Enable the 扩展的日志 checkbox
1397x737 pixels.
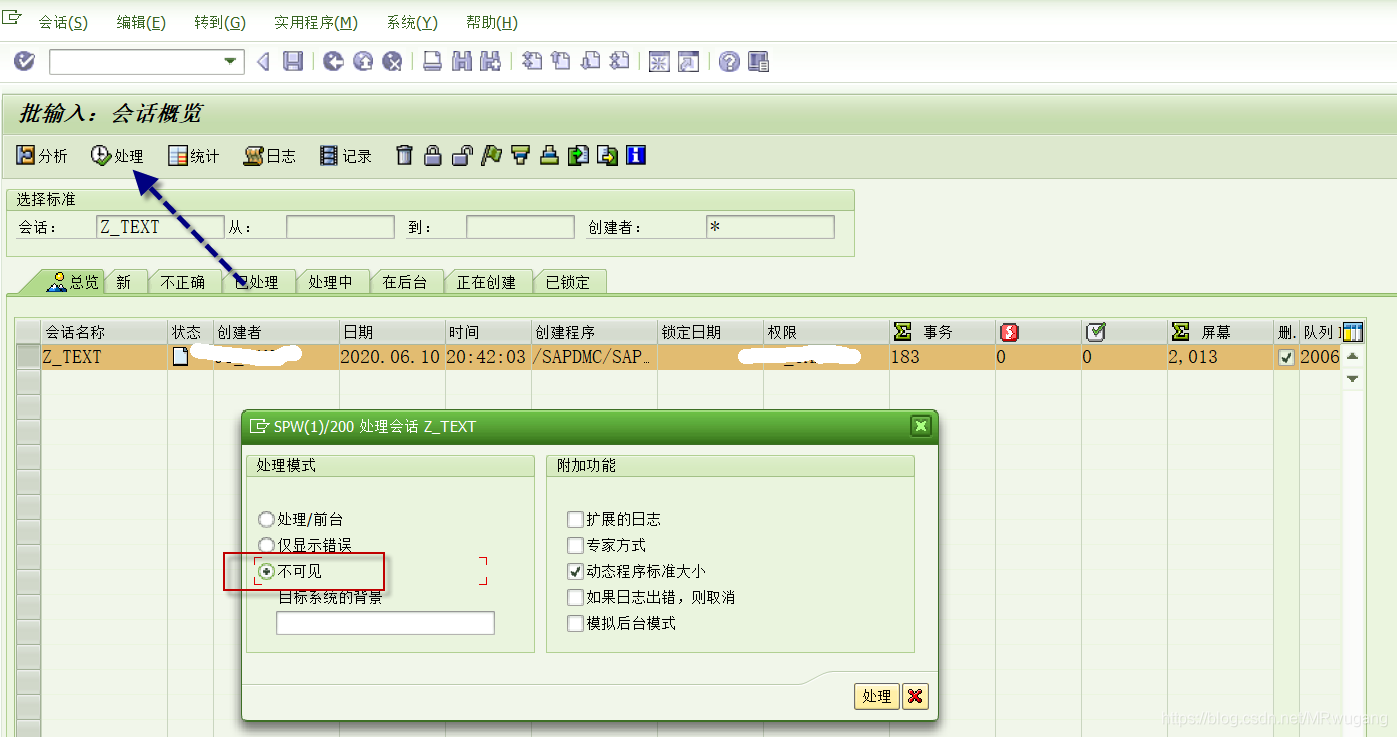(x=575, y=519)
